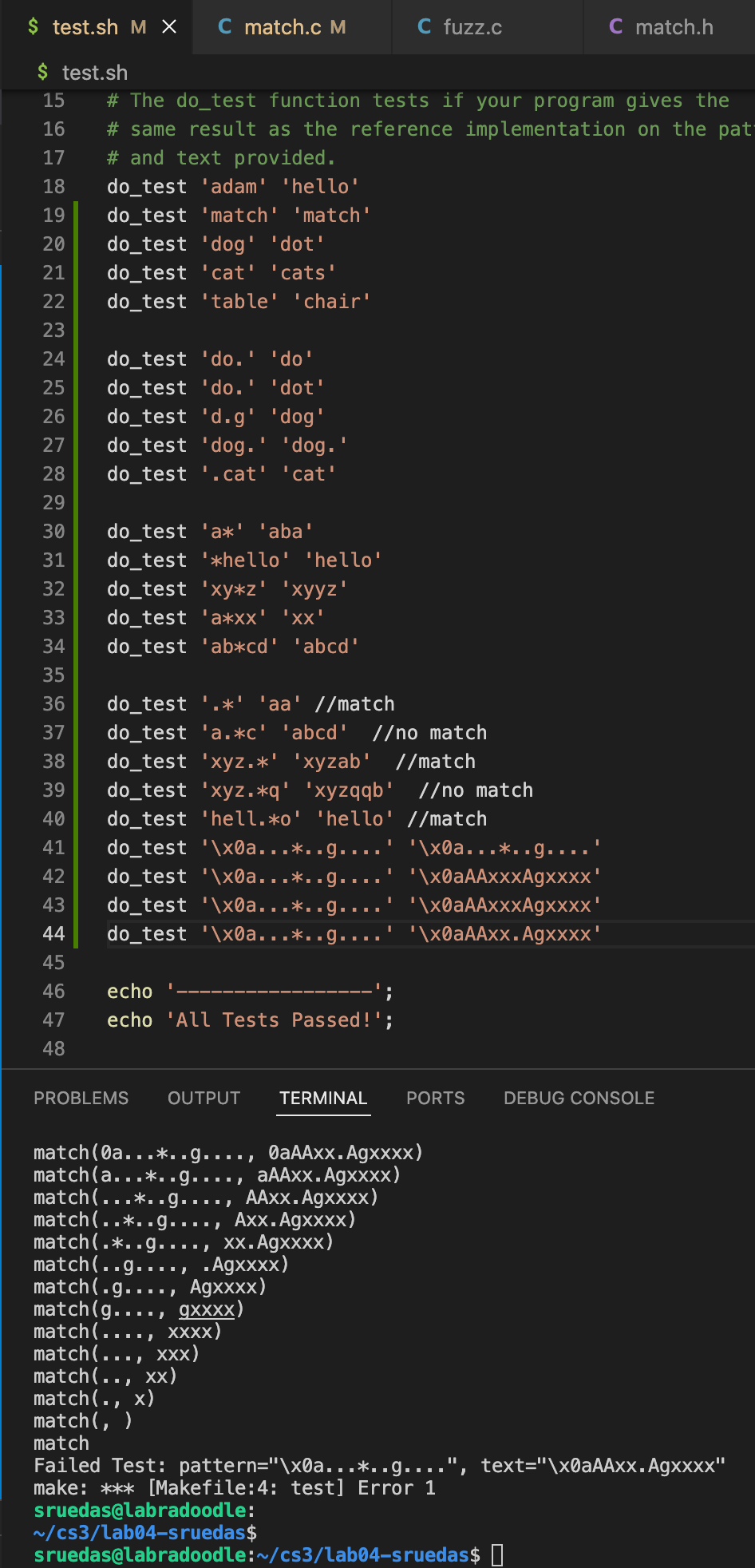Focus the terminal prompt cursor box

497,1555
